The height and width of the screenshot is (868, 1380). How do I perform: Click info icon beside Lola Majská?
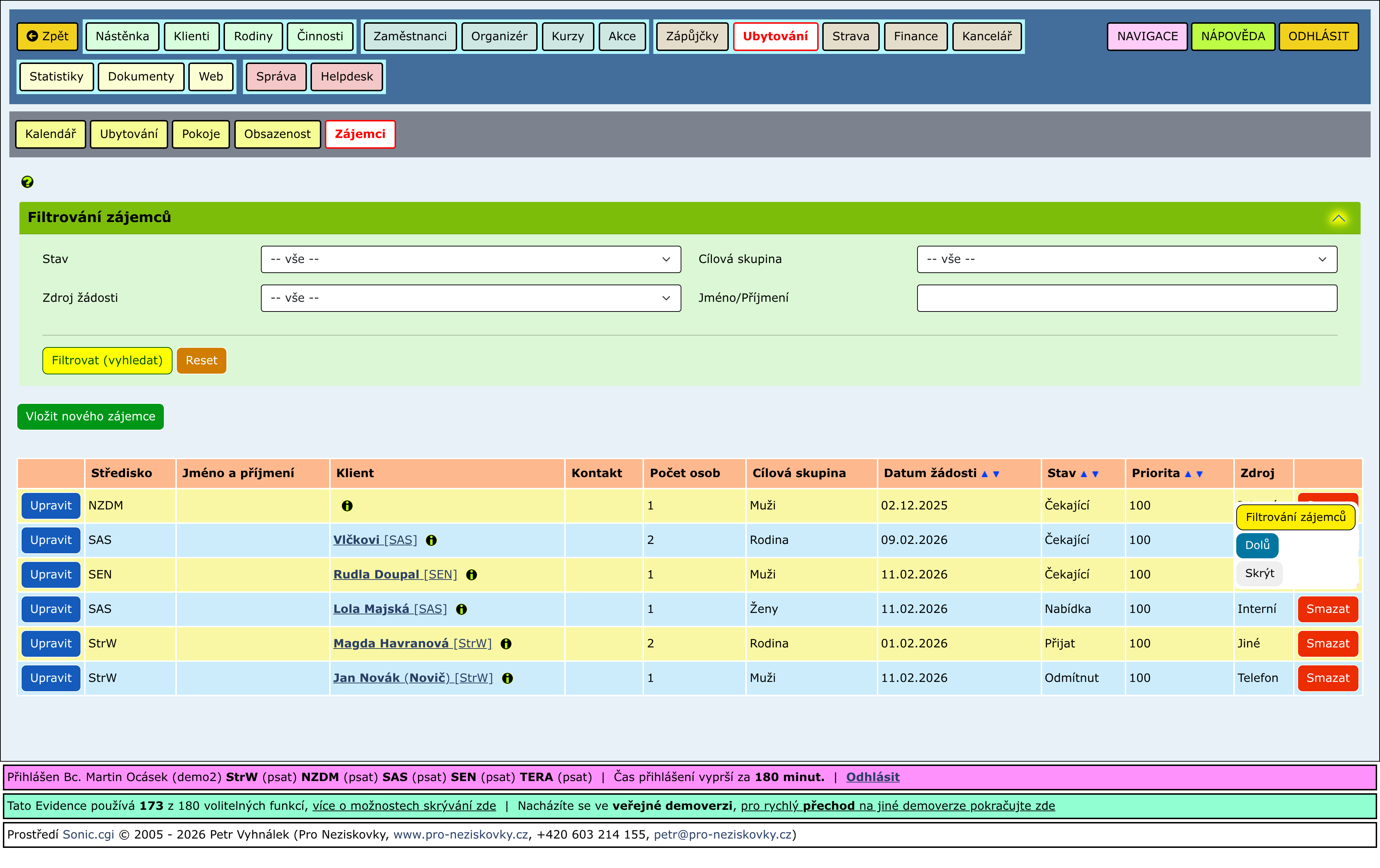pos(461,609)
